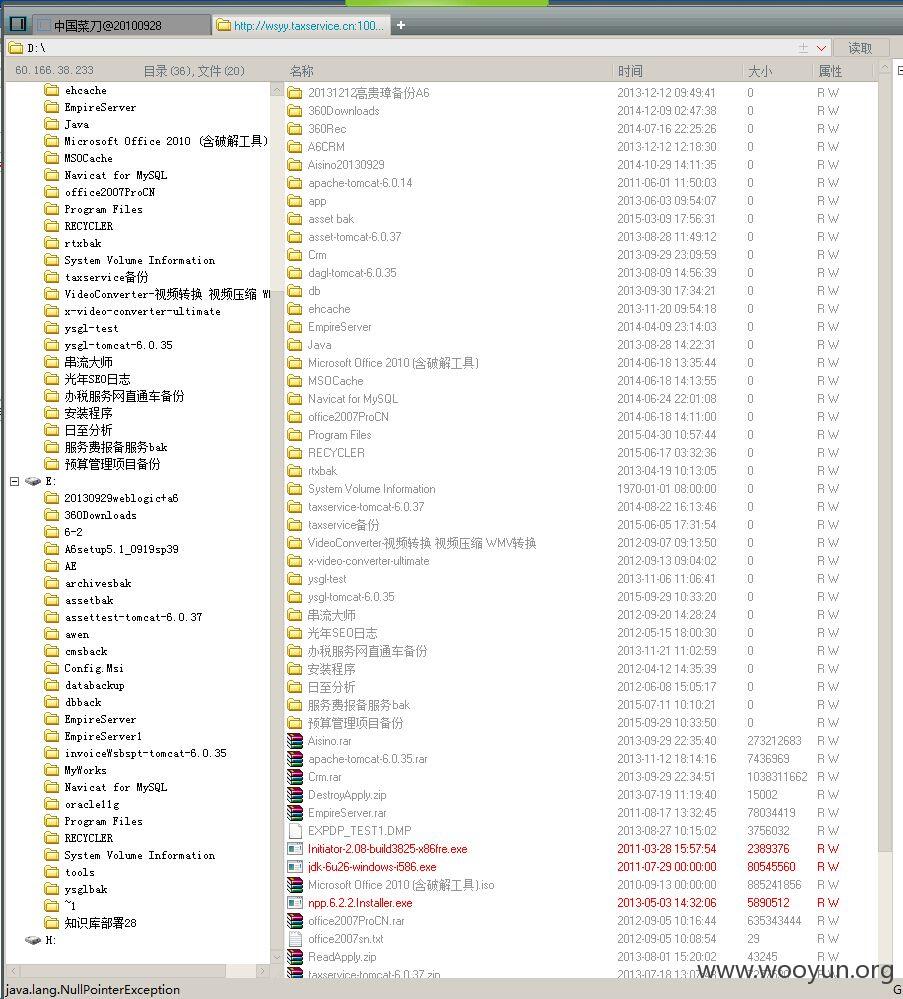Select office2007sn.txt file icon
Viewport: 903px width, 999px height.
point(294,938)
